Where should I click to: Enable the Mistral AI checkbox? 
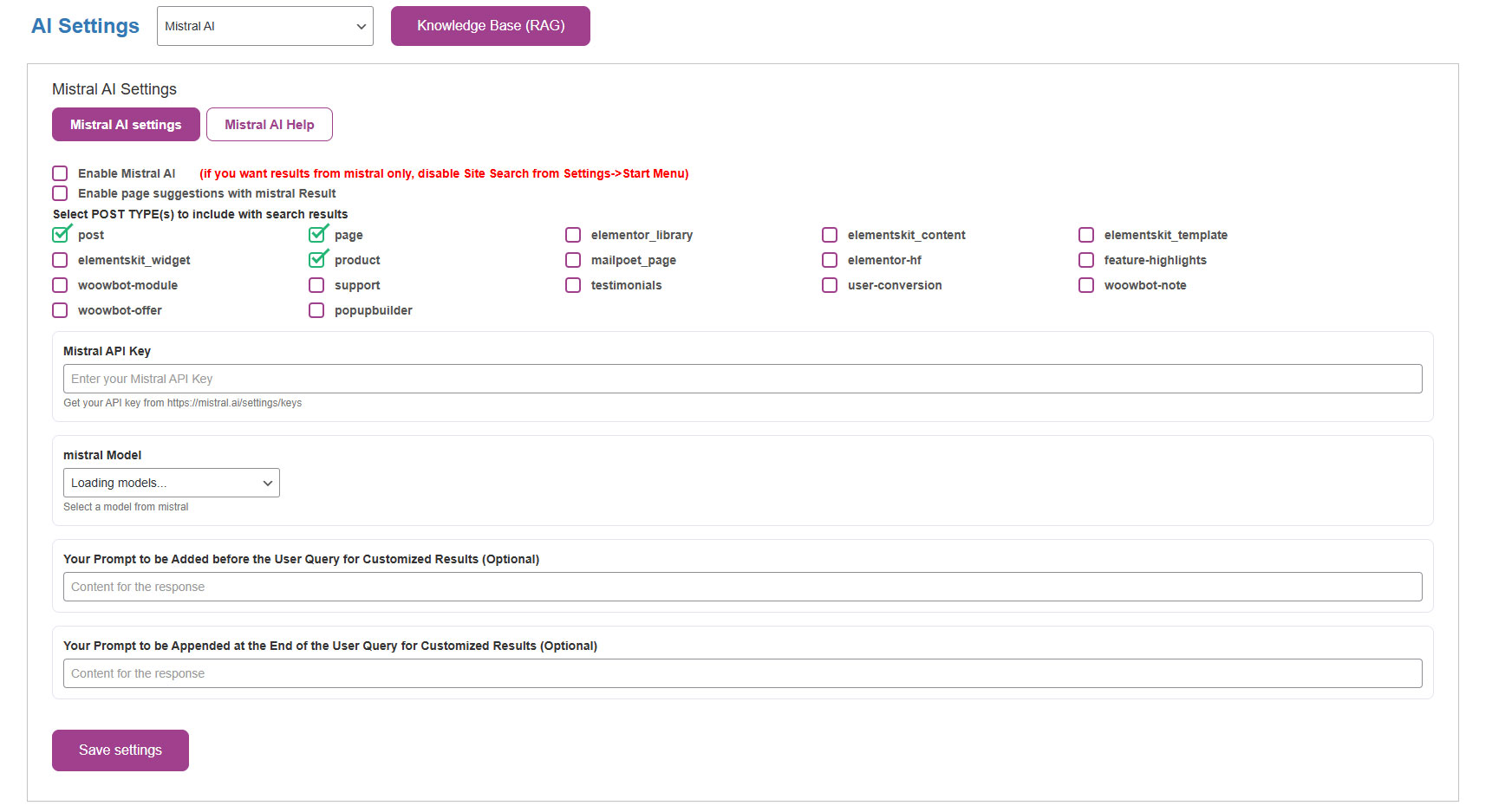click(60, 173)
